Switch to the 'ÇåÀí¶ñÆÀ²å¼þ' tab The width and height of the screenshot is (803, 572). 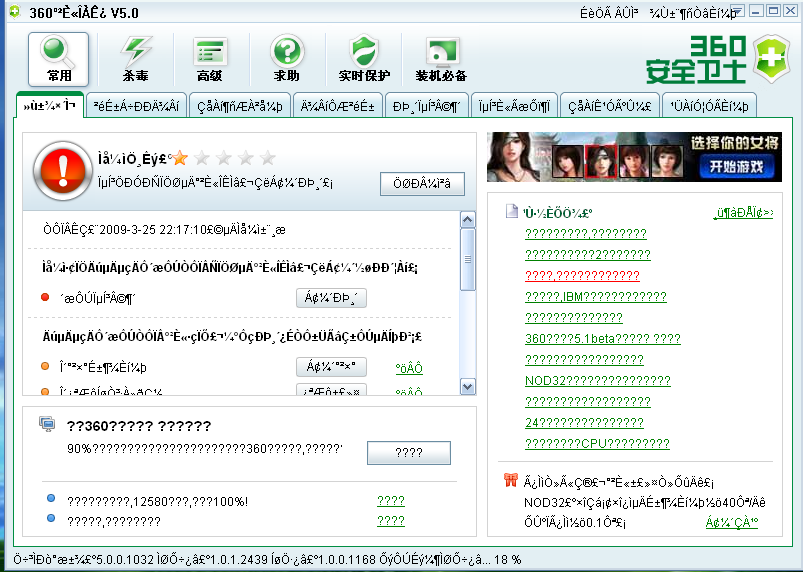tap(240, 106)
